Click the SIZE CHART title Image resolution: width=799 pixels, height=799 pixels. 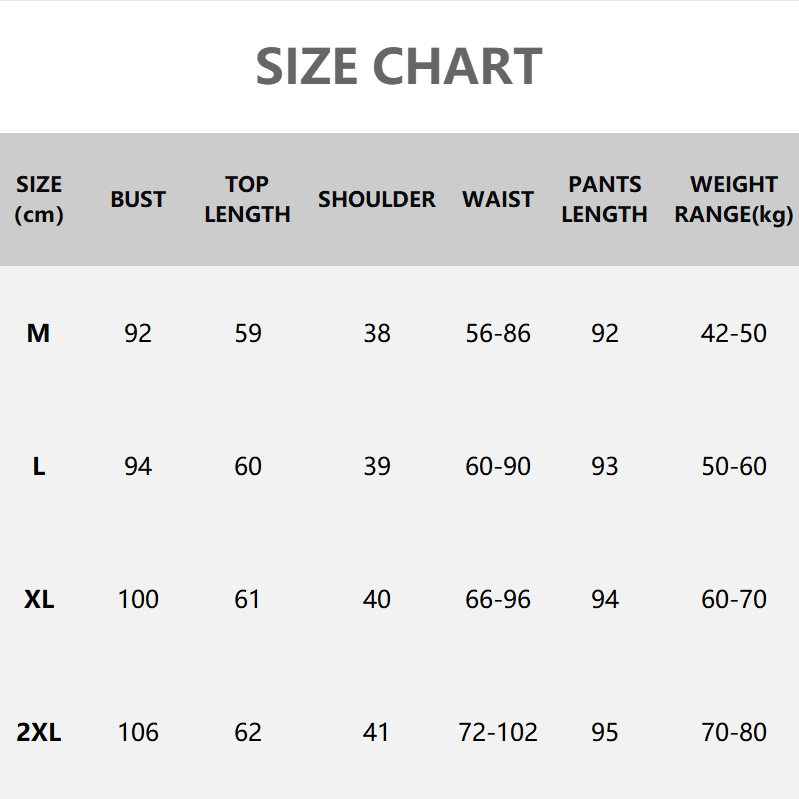click(399, 66)
